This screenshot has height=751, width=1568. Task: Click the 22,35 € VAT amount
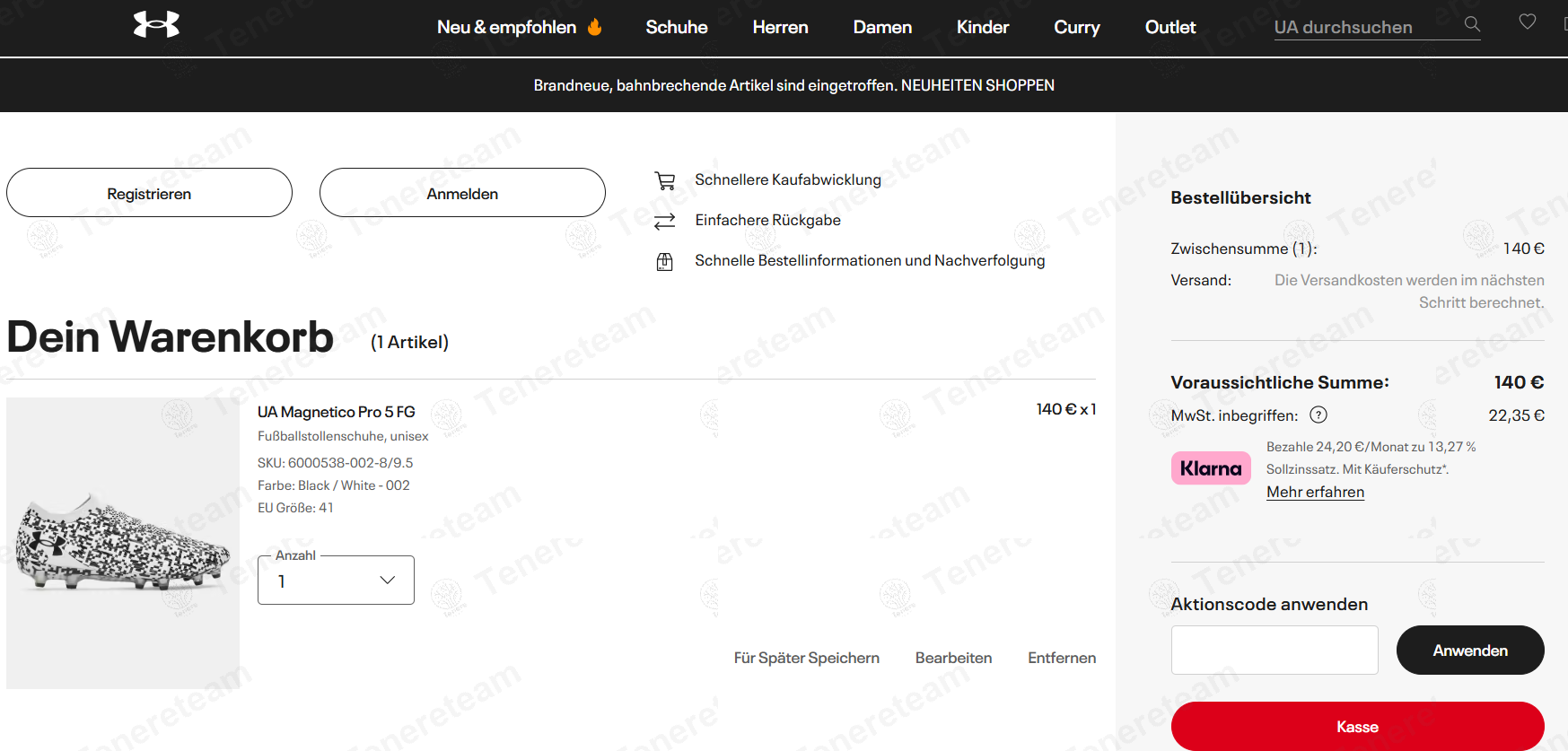tap(1517, 415)
